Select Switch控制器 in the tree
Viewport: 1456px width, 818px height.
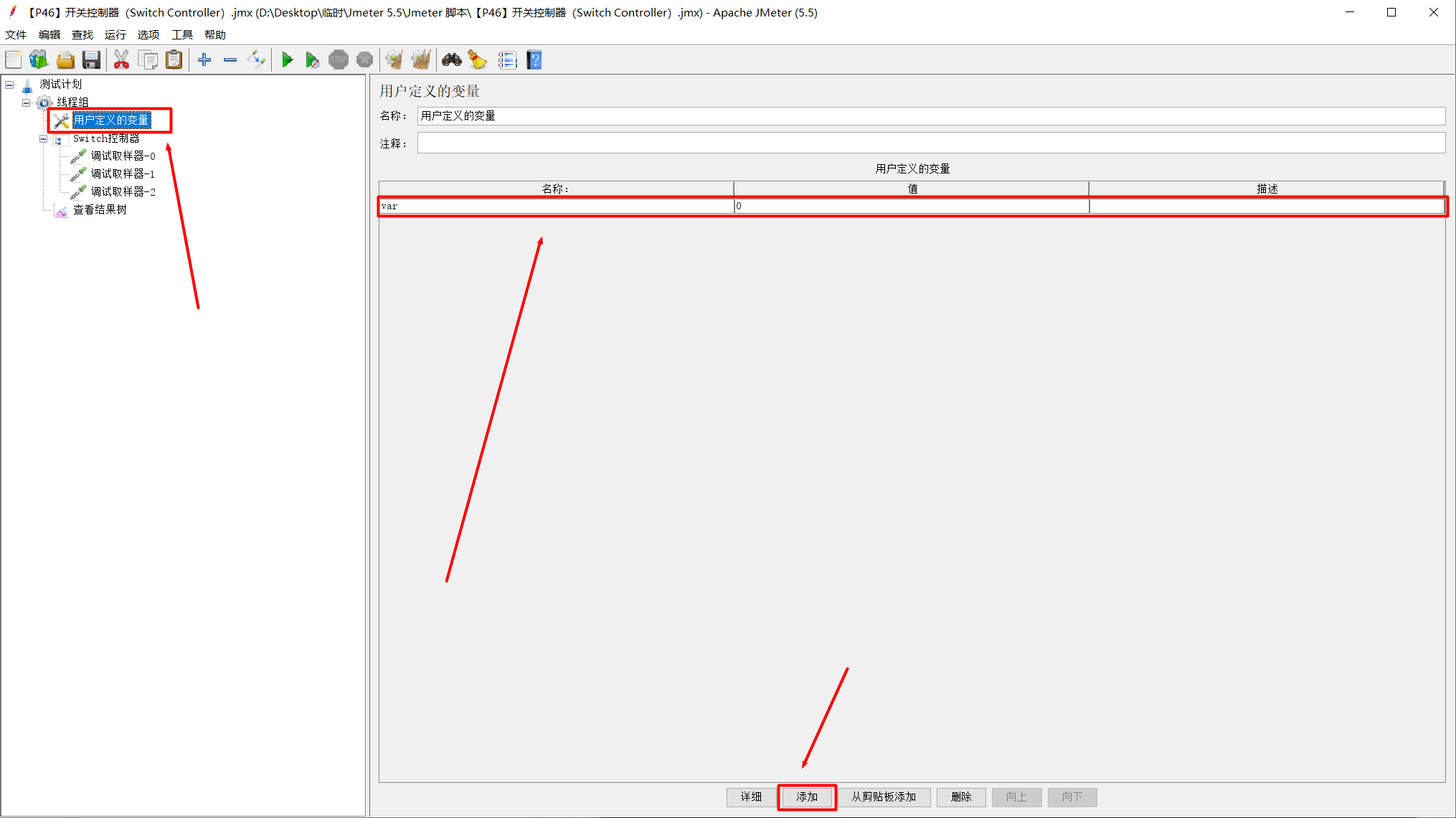point(106,138)
